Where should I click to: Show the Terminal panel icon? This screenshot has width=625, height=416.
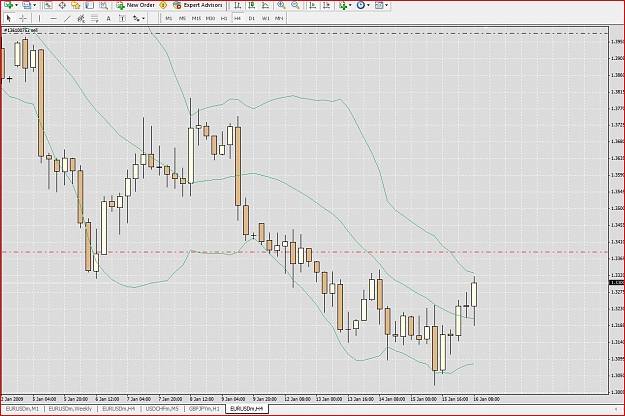pos(89,5)
